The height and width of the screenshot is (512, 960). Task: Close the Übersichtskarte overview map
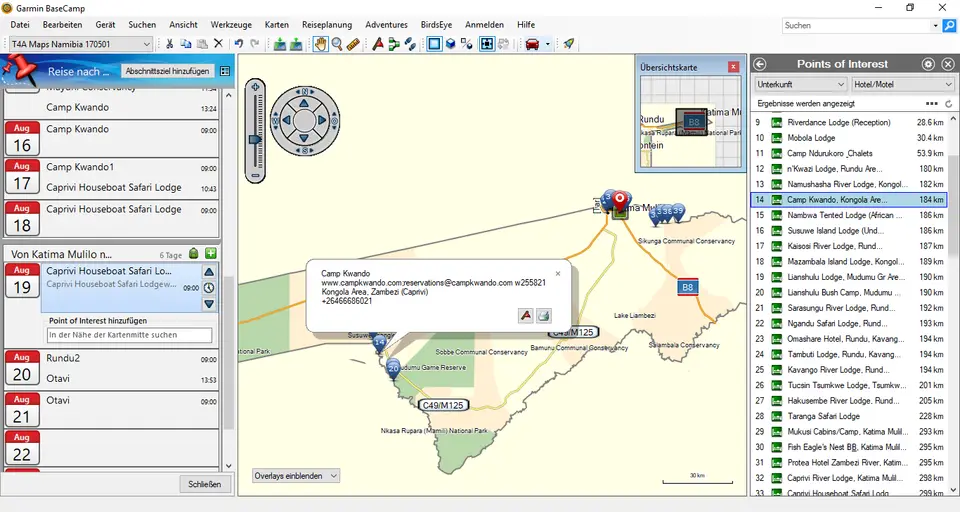pyautogui.click(x=733, y=67)
